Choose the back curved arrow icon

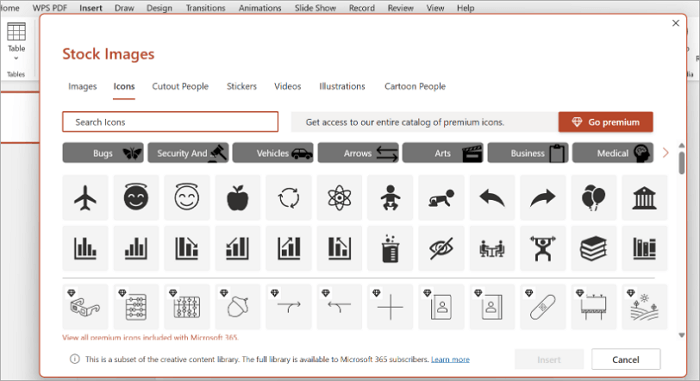click(492, 197)
